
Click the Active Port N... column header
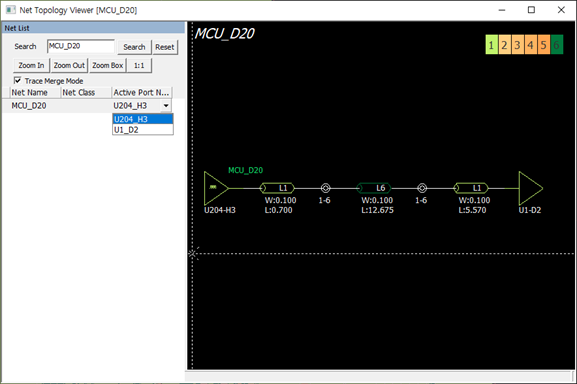point(141,93)
